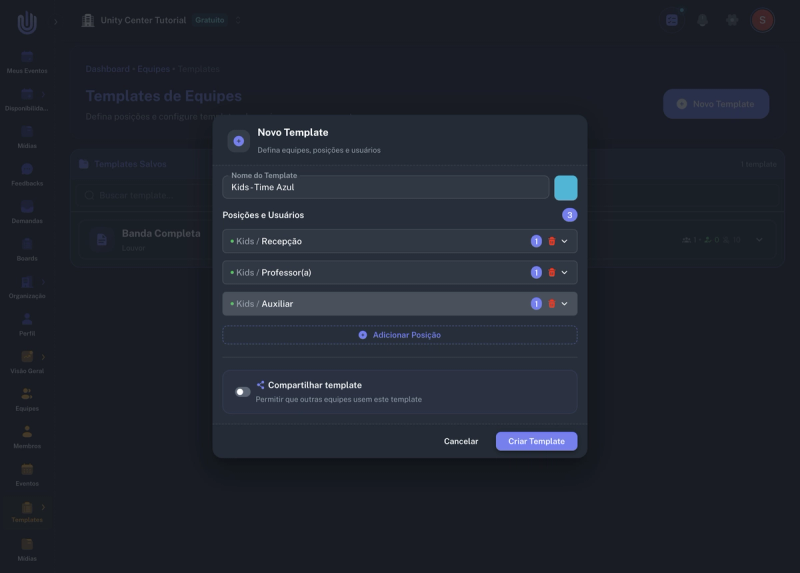Expand the Kids / Recepção row chevron
This screenshot has height=573, width=800.
tap(564, 241)
